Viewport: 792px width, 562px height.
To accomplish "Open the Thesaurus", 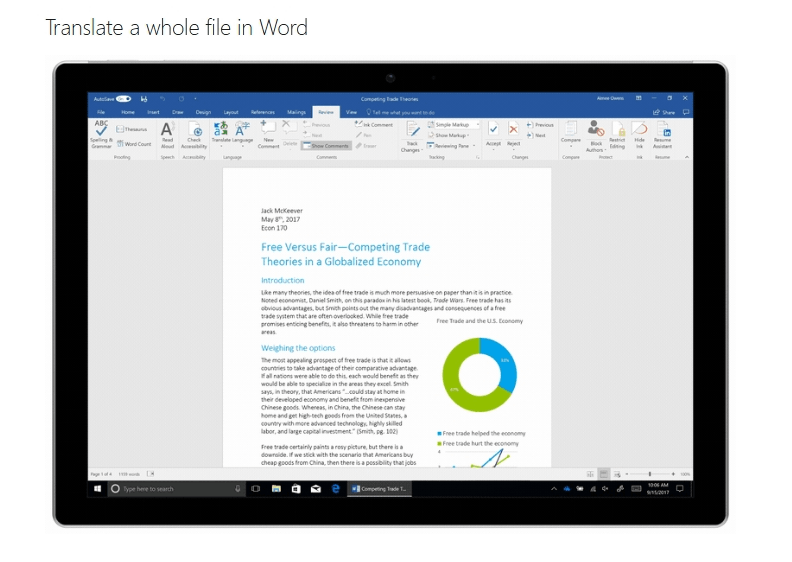I will (x=132, y=129).
